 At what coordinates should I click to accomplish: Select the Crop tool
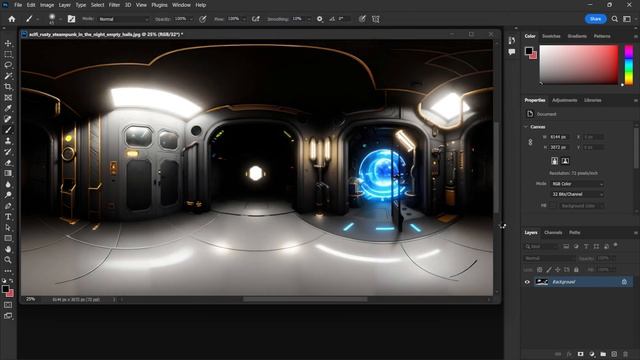(x=8, y=87)
